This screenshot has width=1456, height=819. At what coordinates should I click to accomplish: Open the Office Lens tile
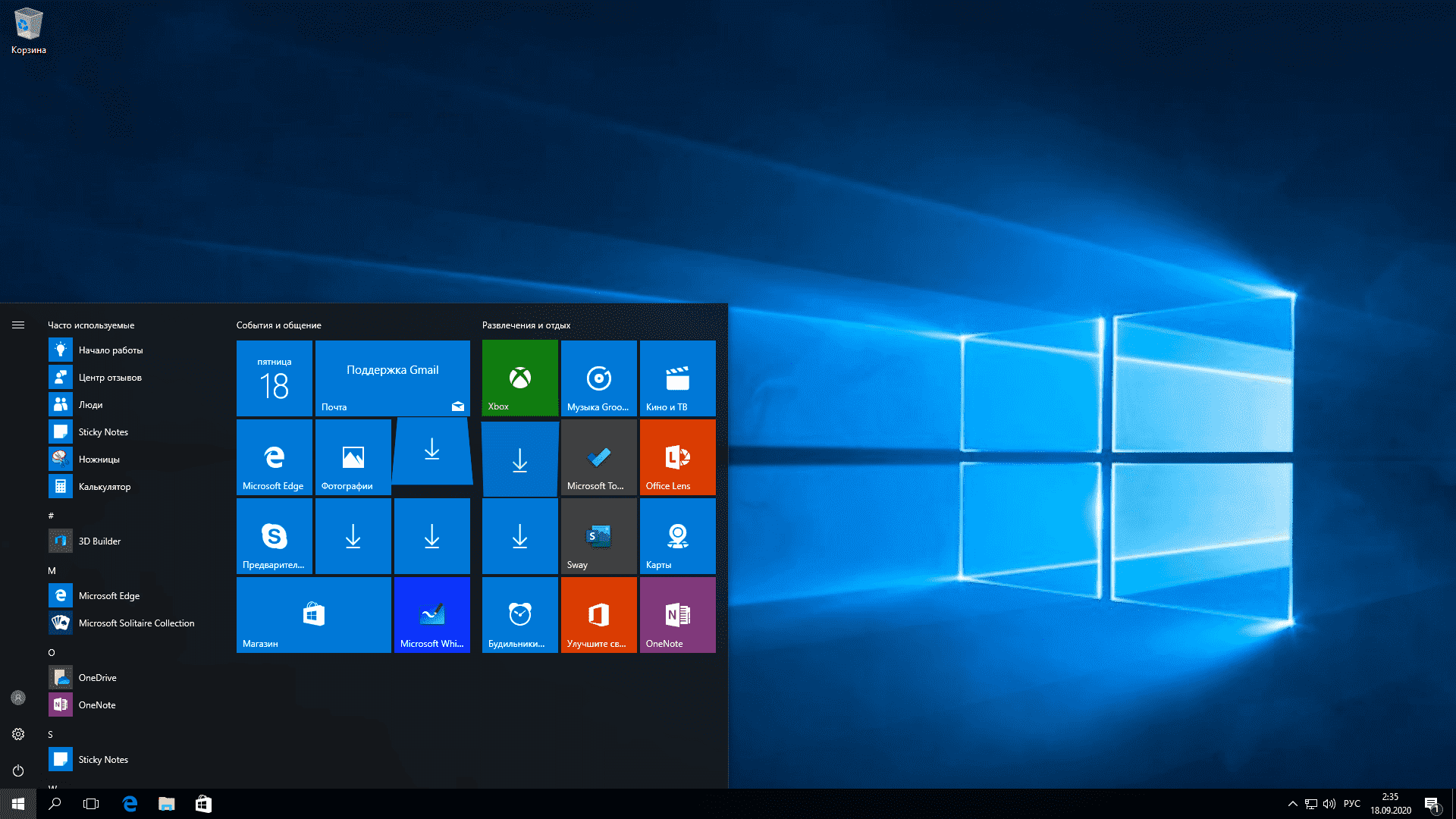click(678, 457)
